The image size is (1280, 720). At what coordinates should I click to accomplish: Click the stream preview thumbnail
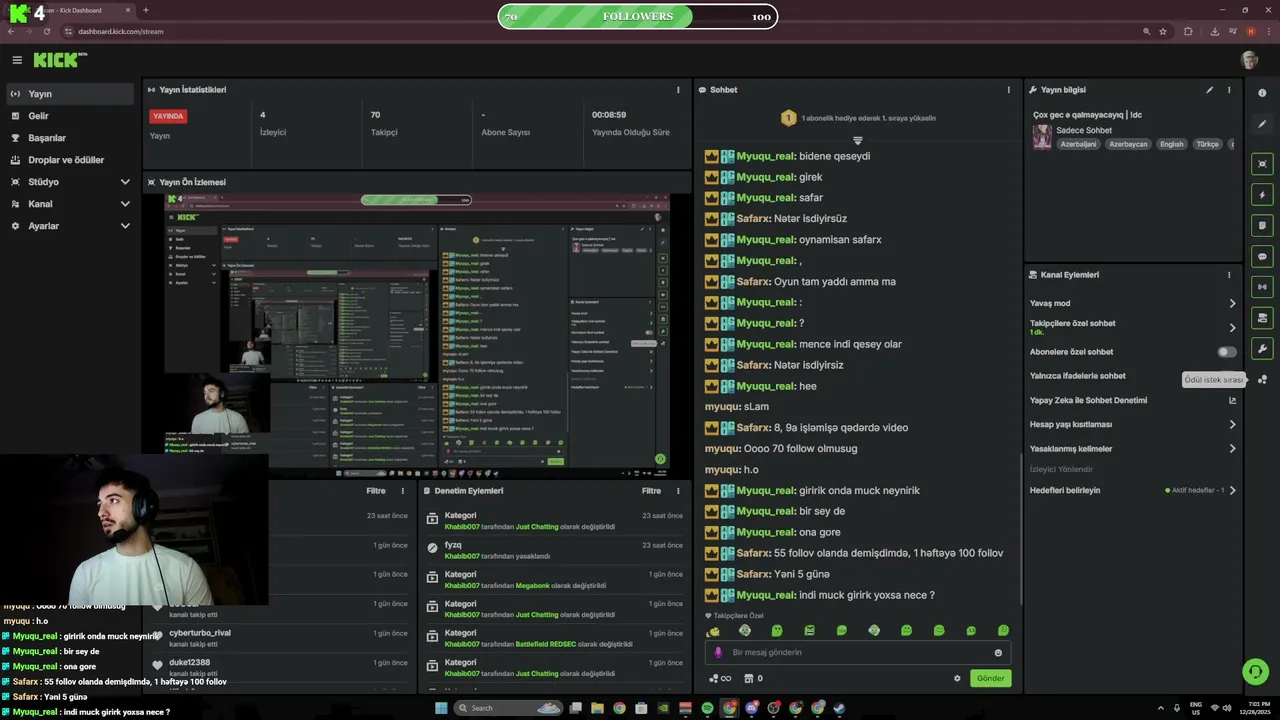click(x=418, y=335)
